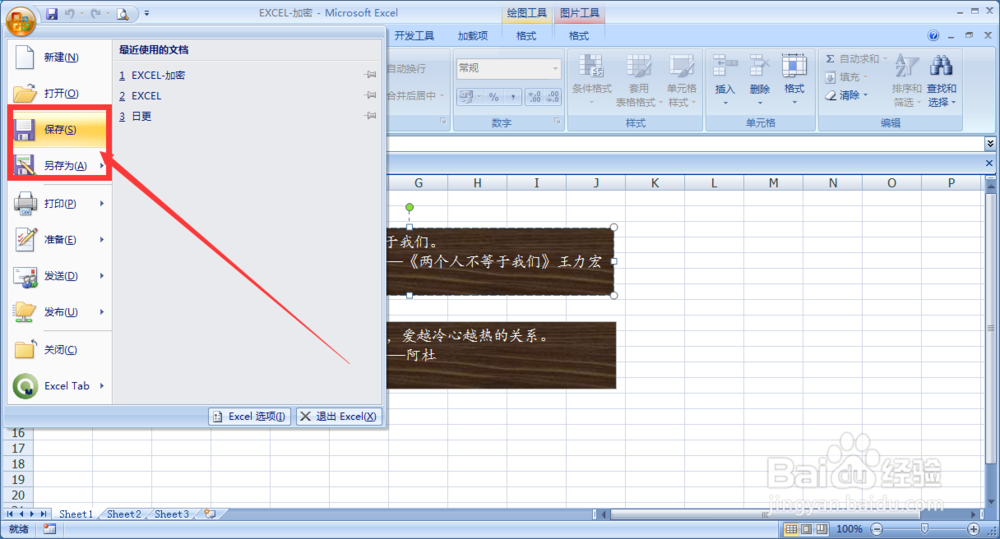
Task: Expand the Print submenu arrow
Action: (x=102, y=203)
